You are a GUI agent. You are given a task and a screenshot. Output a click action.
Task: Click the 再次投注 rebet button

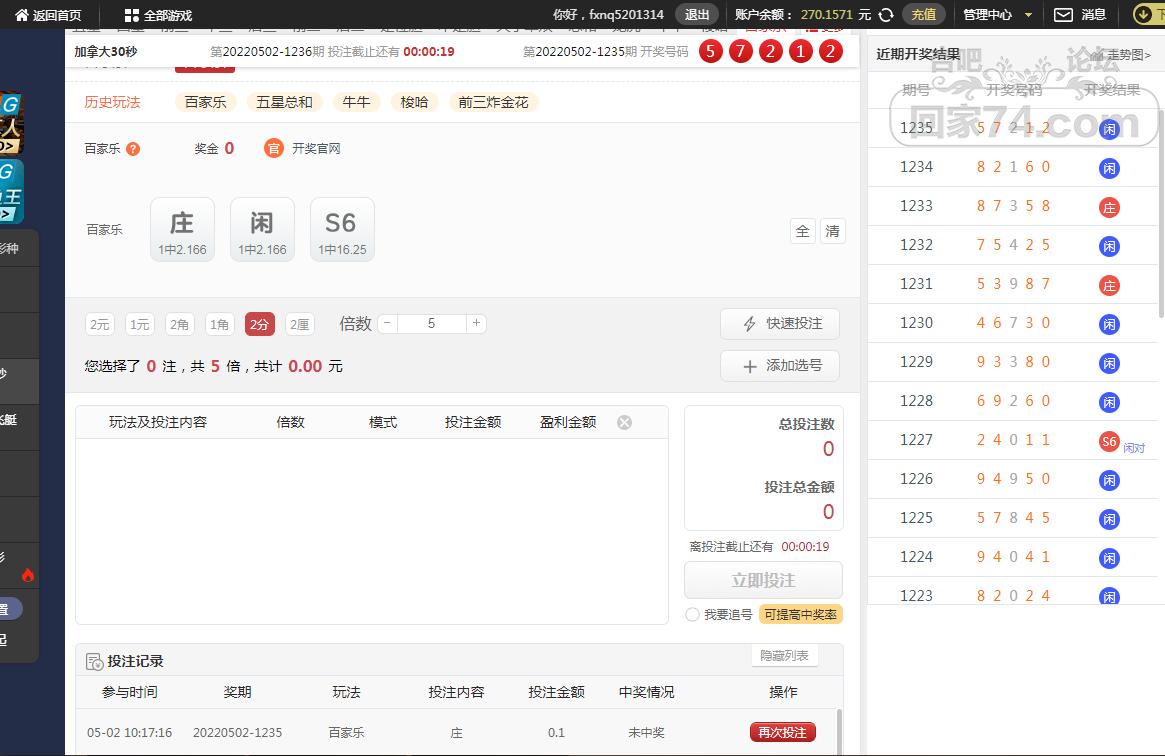[x=783, y=732]
